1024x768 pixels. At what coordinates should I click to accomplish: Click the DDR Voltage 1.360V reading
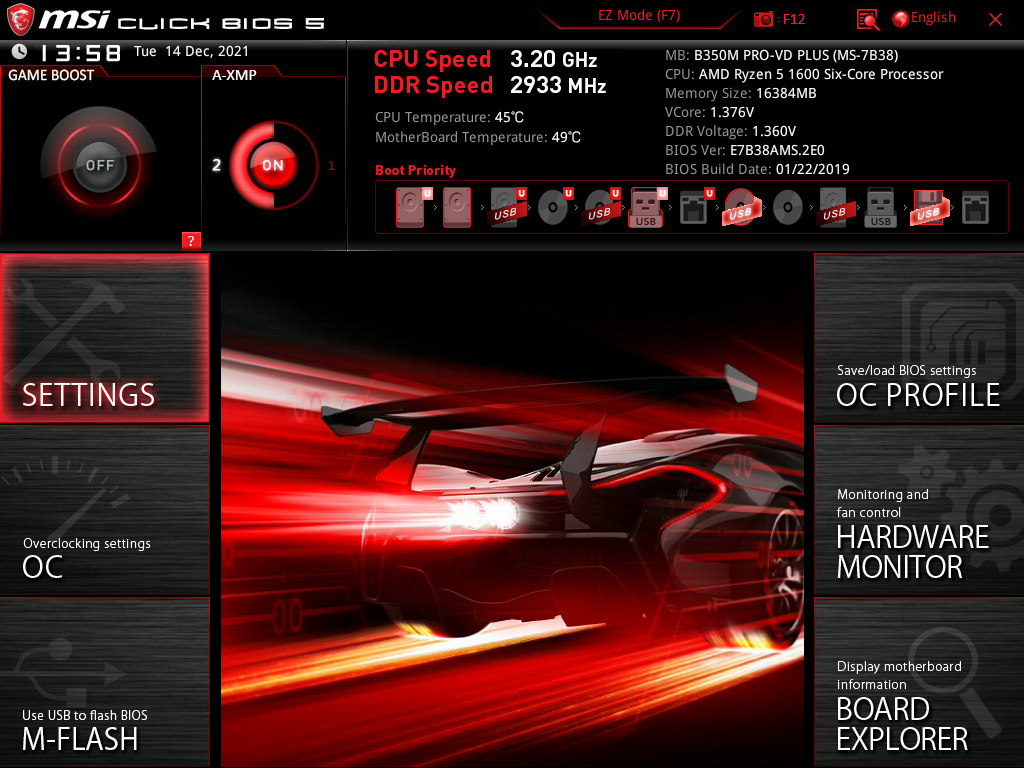pyautogui.click(x=730, y=131)
